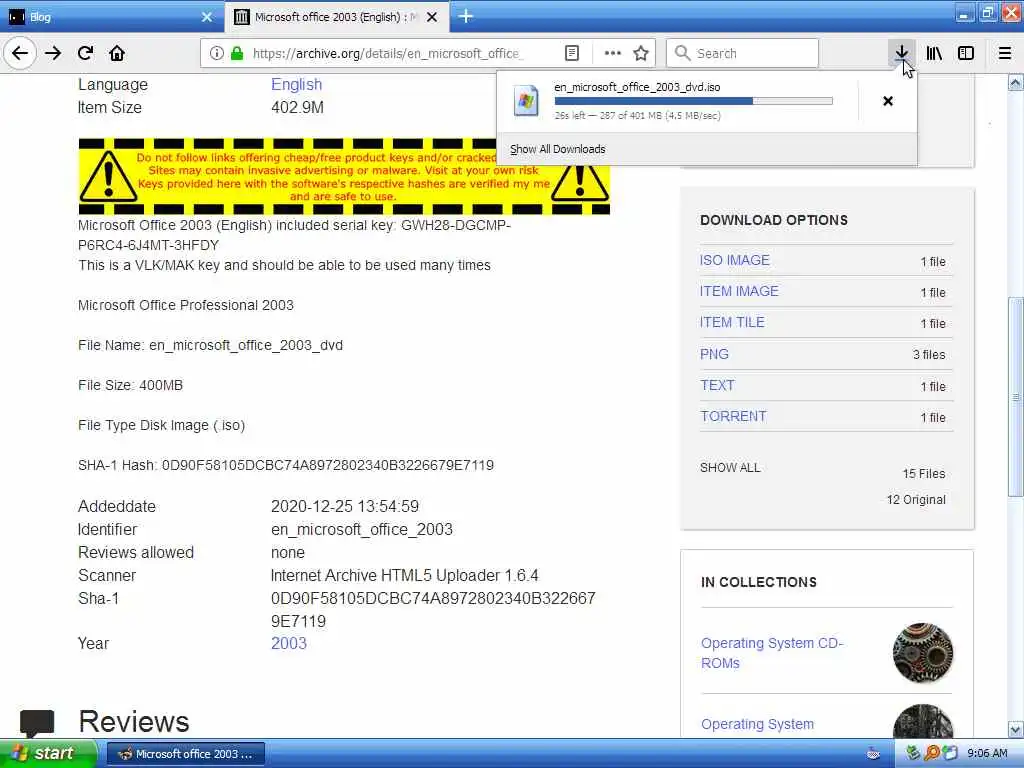Viewport: 1024px width, 768px height.
Task: Open Operating System CD-ROMs collection link
Action: click(x=772, y=652)
